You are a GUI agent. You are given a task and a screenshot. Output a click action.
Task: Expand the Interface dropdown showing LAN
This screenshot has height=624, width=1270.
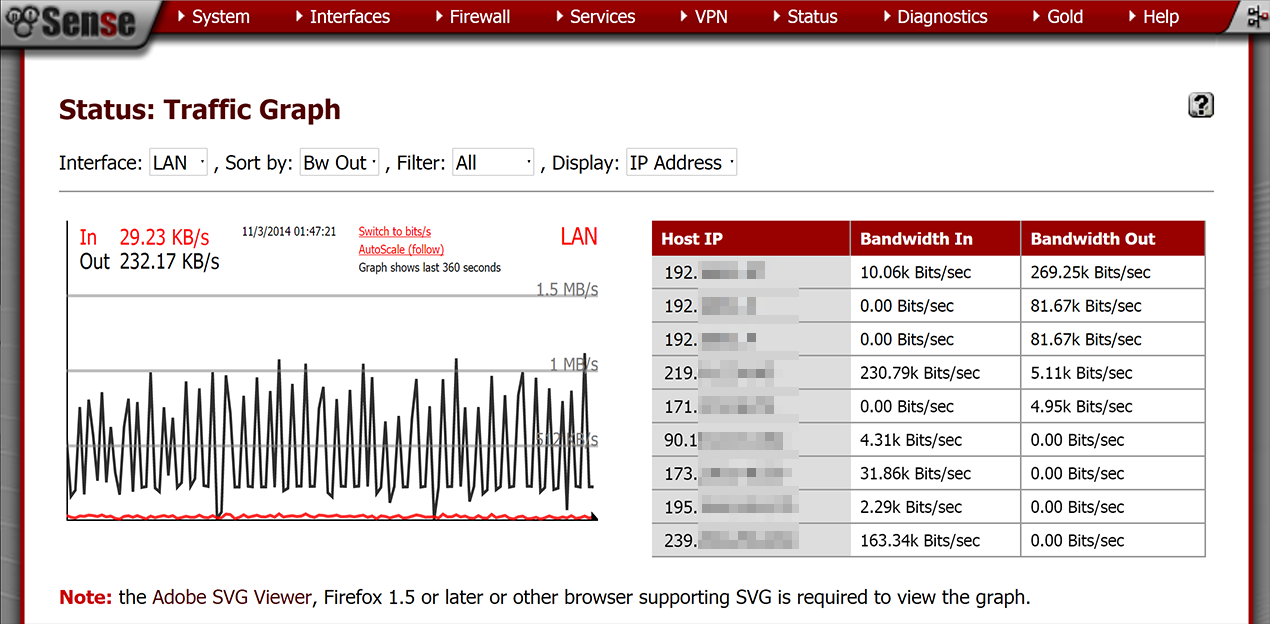(179, 163)
